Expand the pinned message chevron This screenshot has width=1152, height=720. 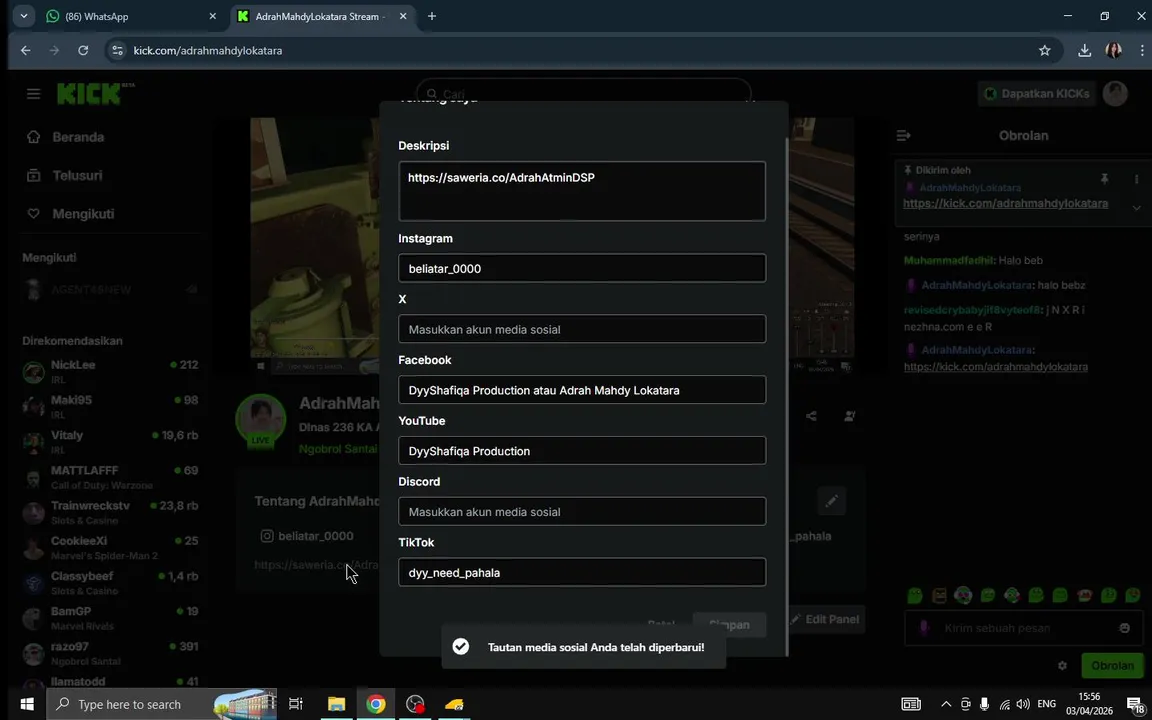point(1137,208)
